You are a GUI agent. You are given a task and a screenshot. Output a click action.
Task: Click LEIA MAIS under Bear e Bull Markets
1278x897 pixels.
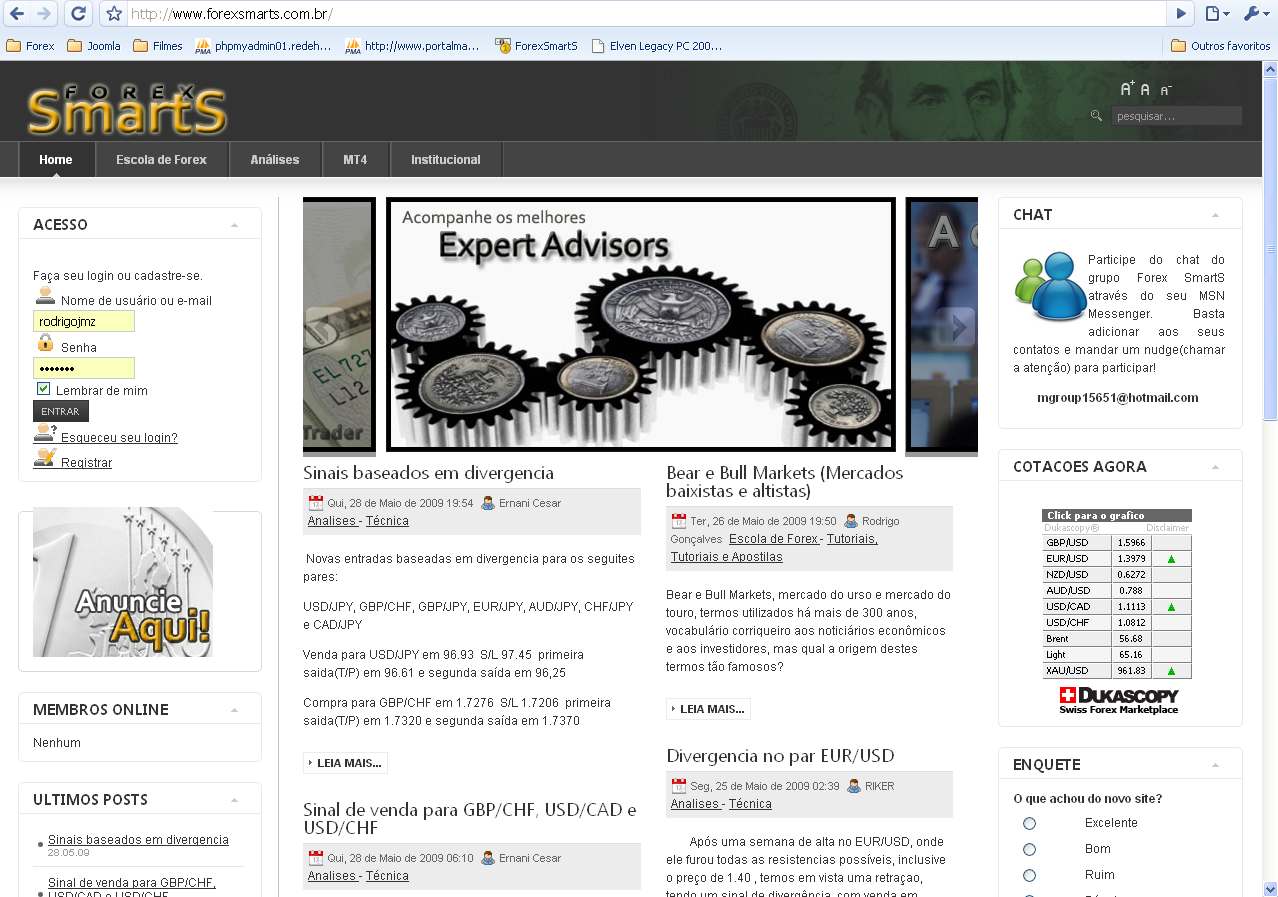tap(708, 709)
